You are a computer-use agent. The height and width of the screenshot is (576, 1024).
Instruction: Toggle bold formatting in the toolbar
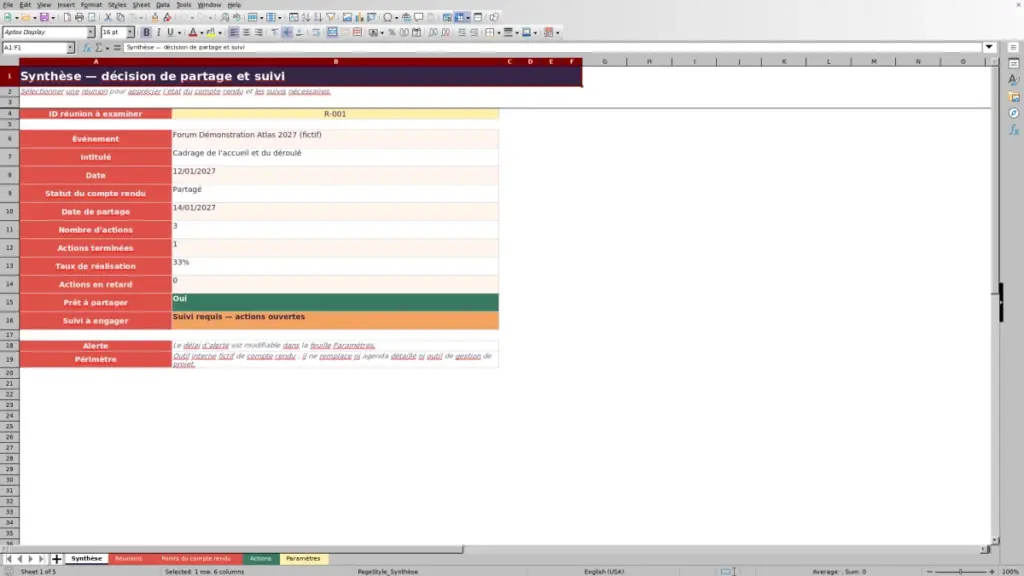pyautogui.click(x=146, y=32)
